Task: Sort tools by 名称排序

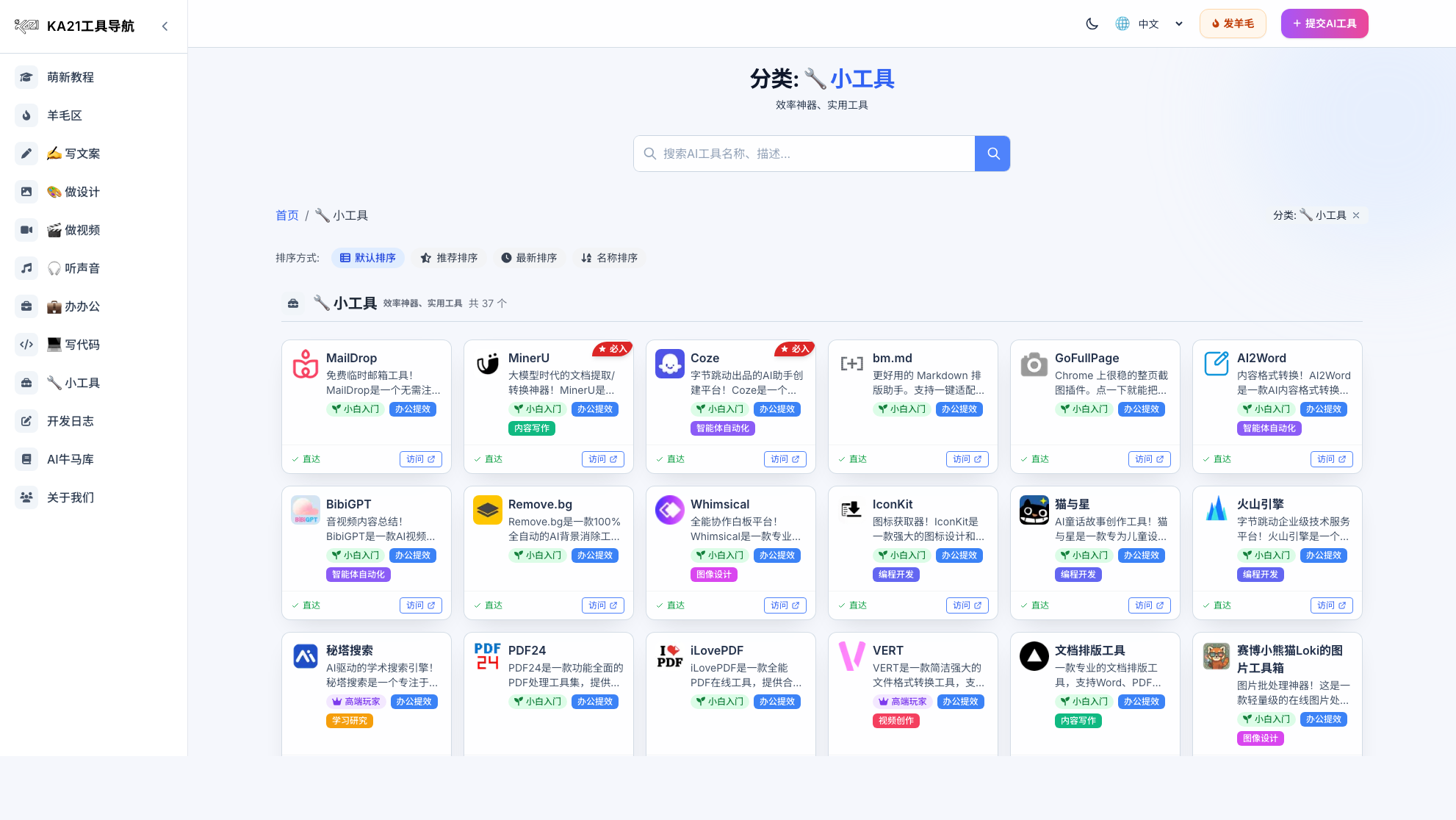Action: point(609,258)
